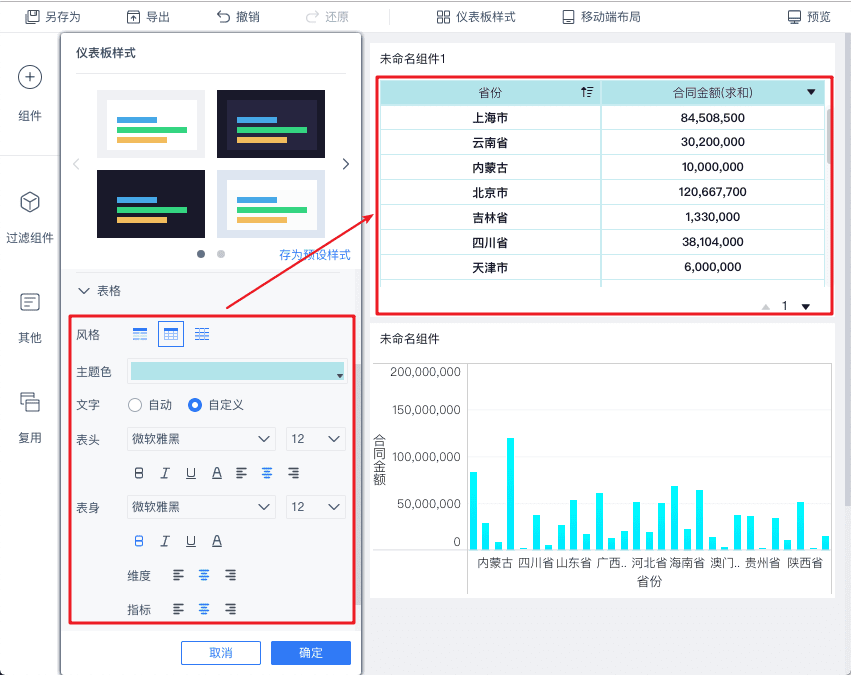This screenshot has width=851, height=675.
Task: Open 仪表板样式 in the top toolbar
Action: (476, 17)
